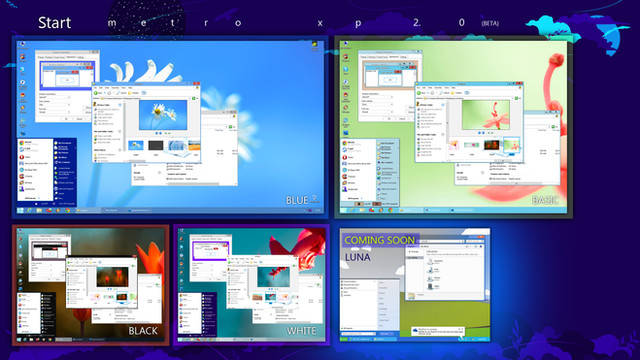Open the folder icon on BASIC taskbar
The image size is (640, 360).
pyautogui.click(x=362, y=210)
